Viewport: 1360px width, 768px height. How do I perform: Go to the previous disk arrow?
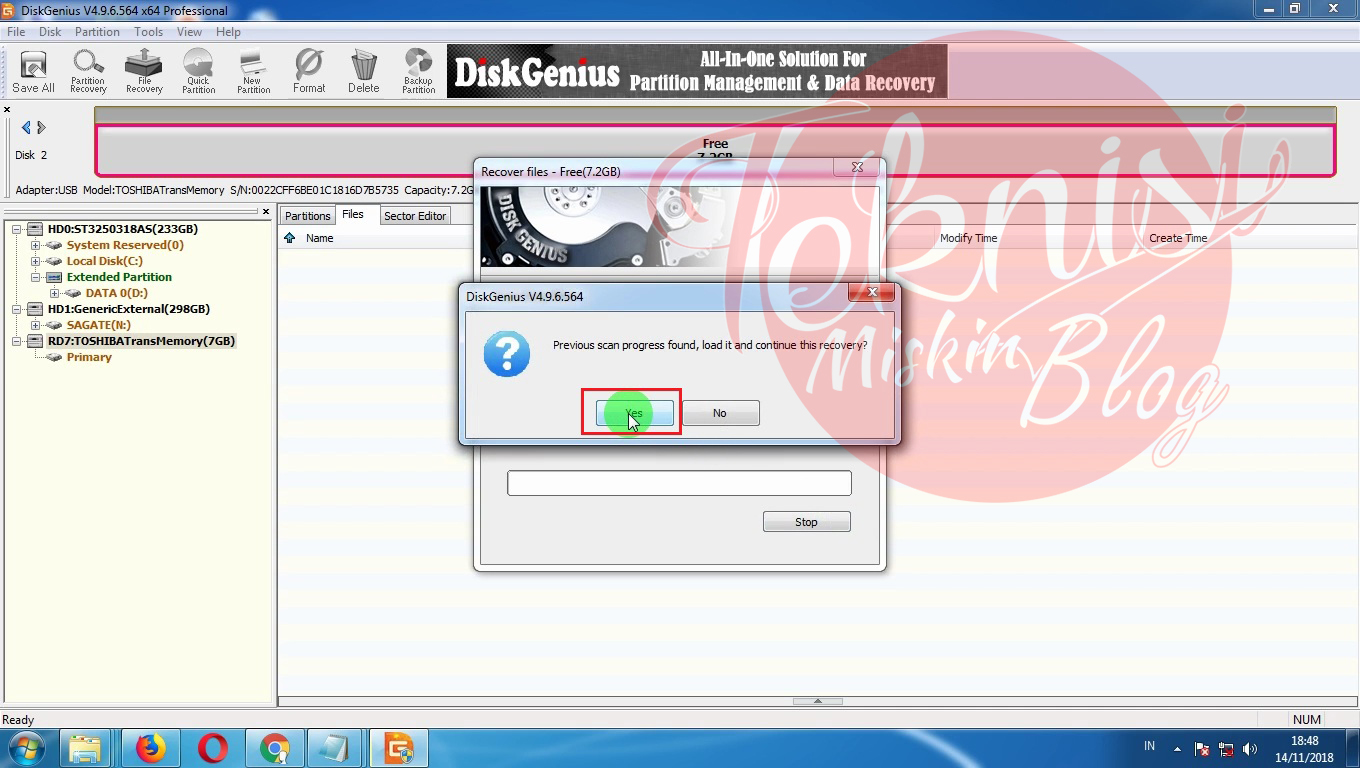click(26, 127)
